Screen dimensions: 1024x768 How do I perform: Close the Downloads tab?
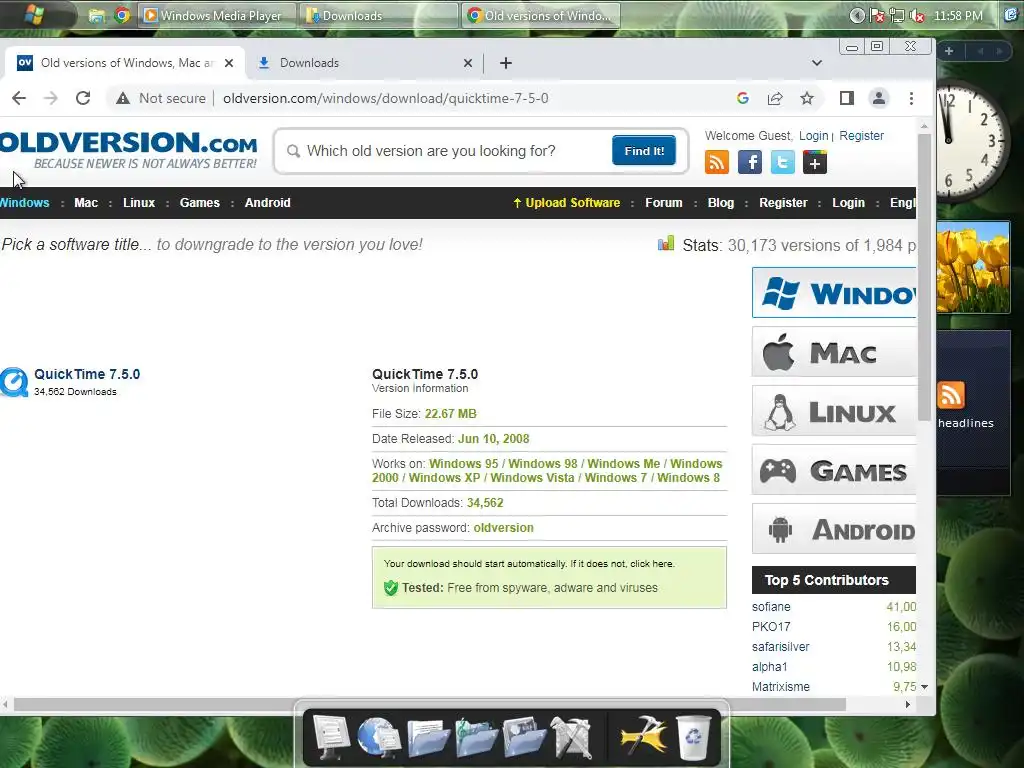[468, 63]
